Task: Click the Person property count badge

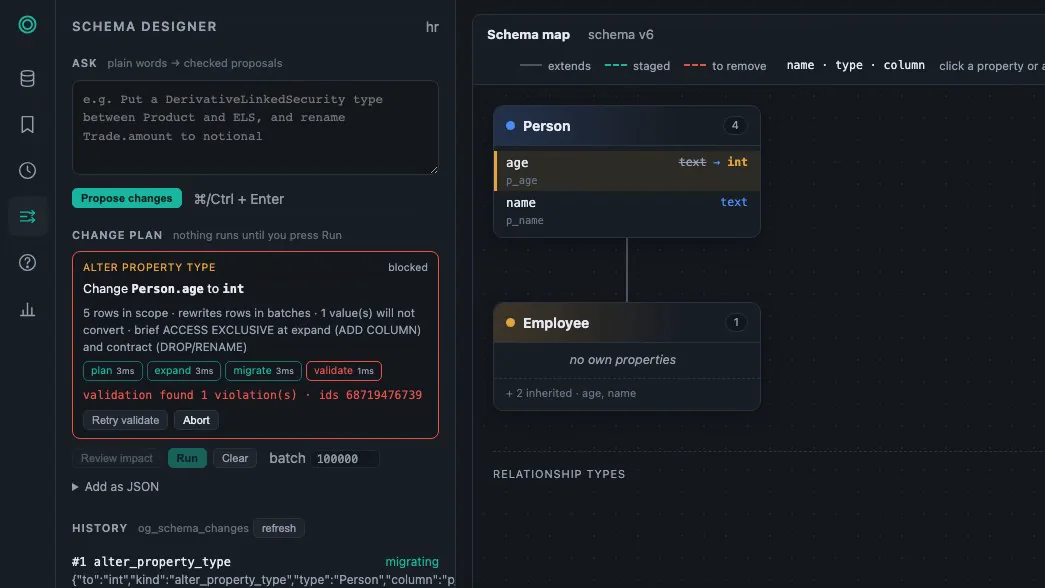Action: [735, 125]
